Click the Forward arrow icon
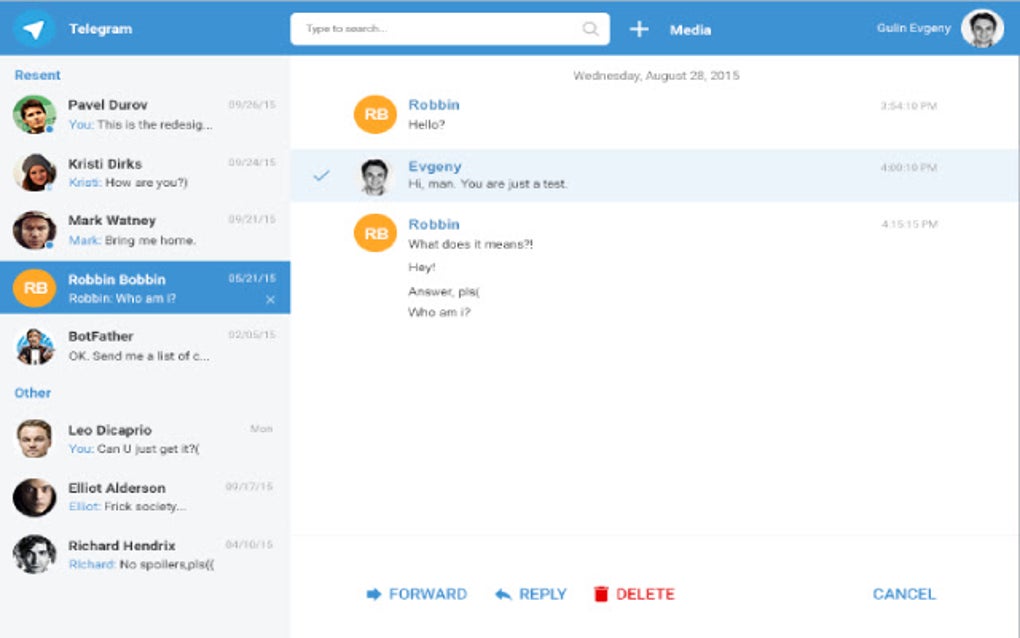 click(373, 594)
